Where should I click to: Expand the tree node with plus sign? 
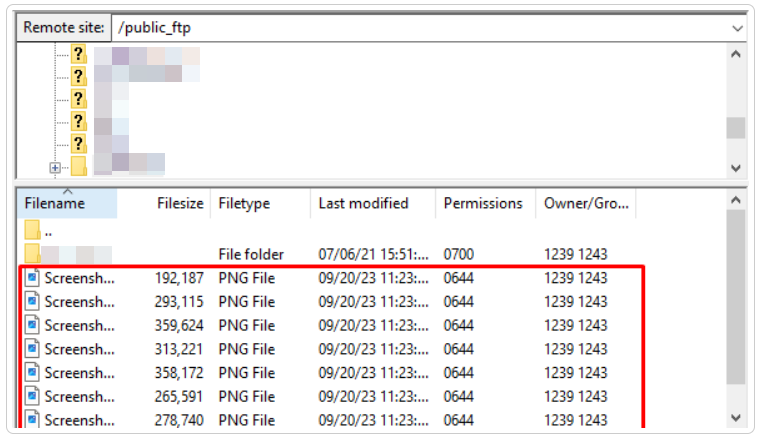click(x=55, y=167)
